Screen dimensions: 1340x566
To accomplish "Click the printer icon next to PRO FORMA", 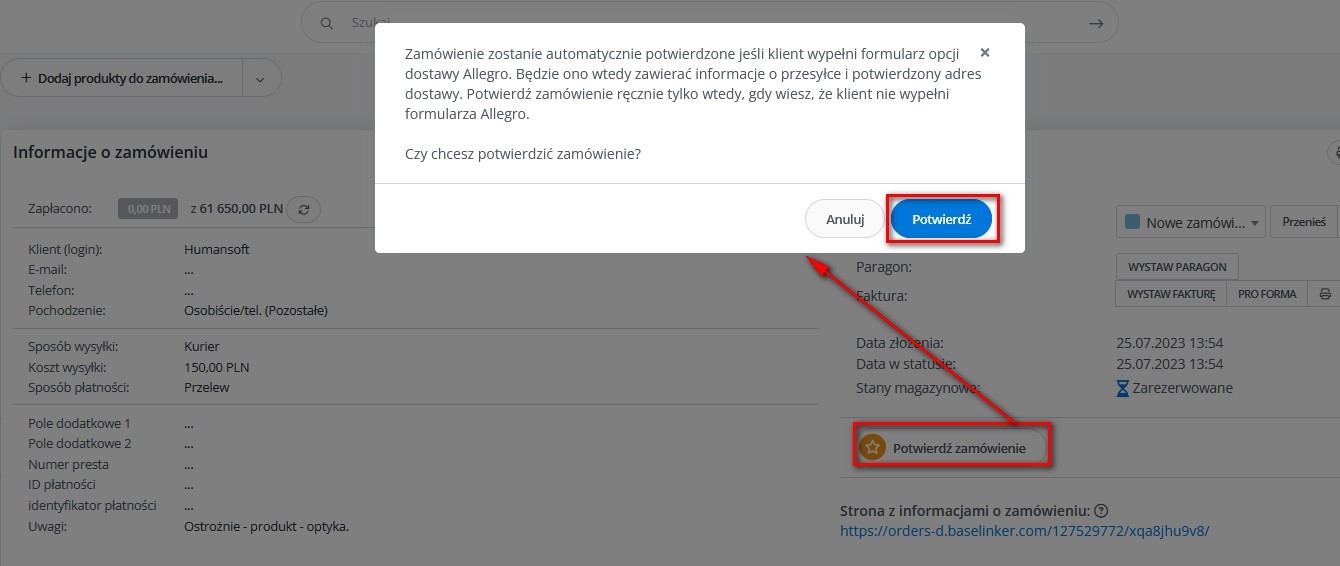I will (1325, 294).
